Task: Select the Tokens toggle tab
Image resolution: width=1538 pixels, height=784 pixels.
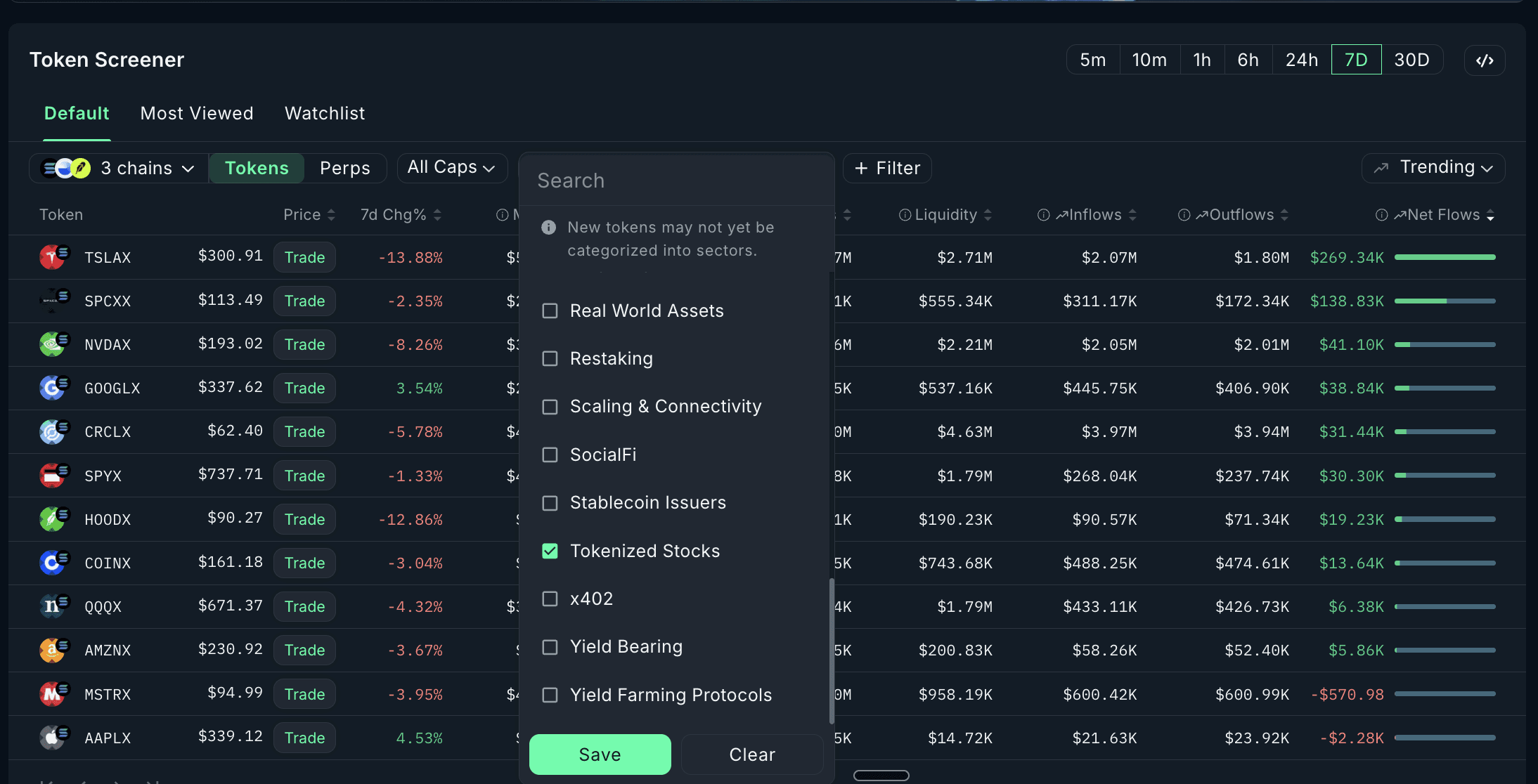Action: coord(257,169)
